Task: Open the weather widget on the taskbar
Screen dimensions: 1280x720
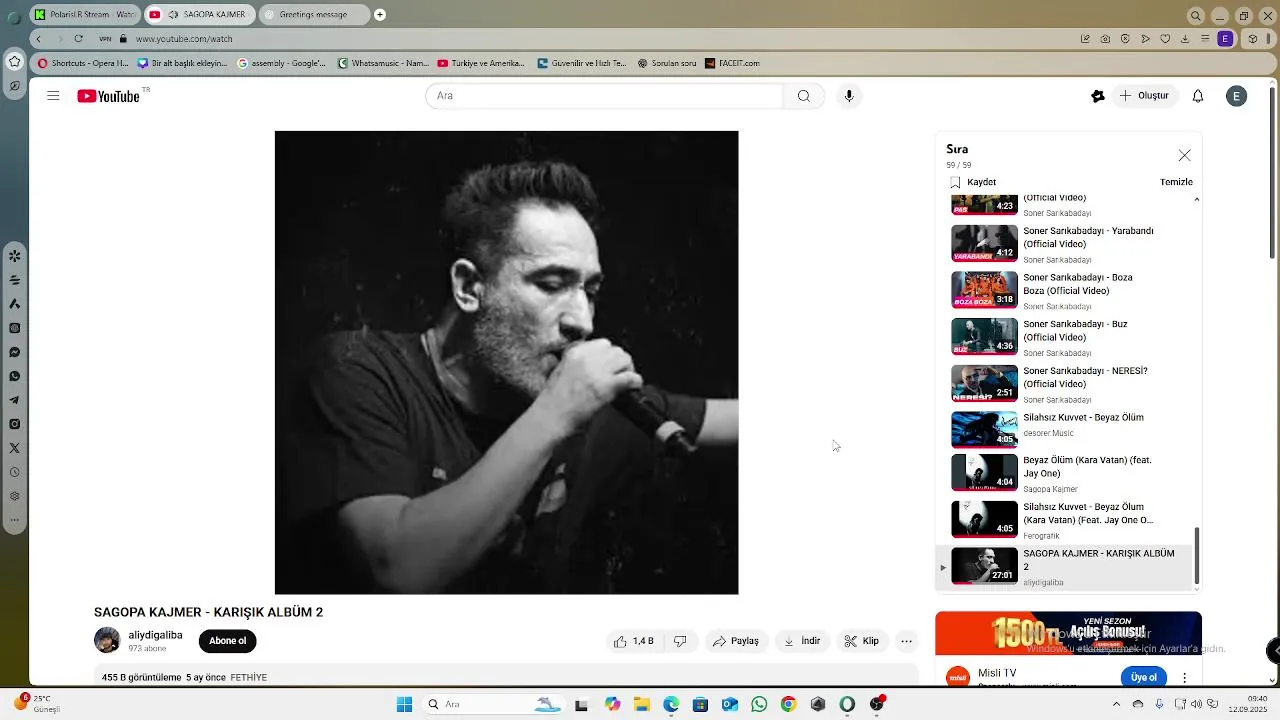Action: [x=37, y=703]
